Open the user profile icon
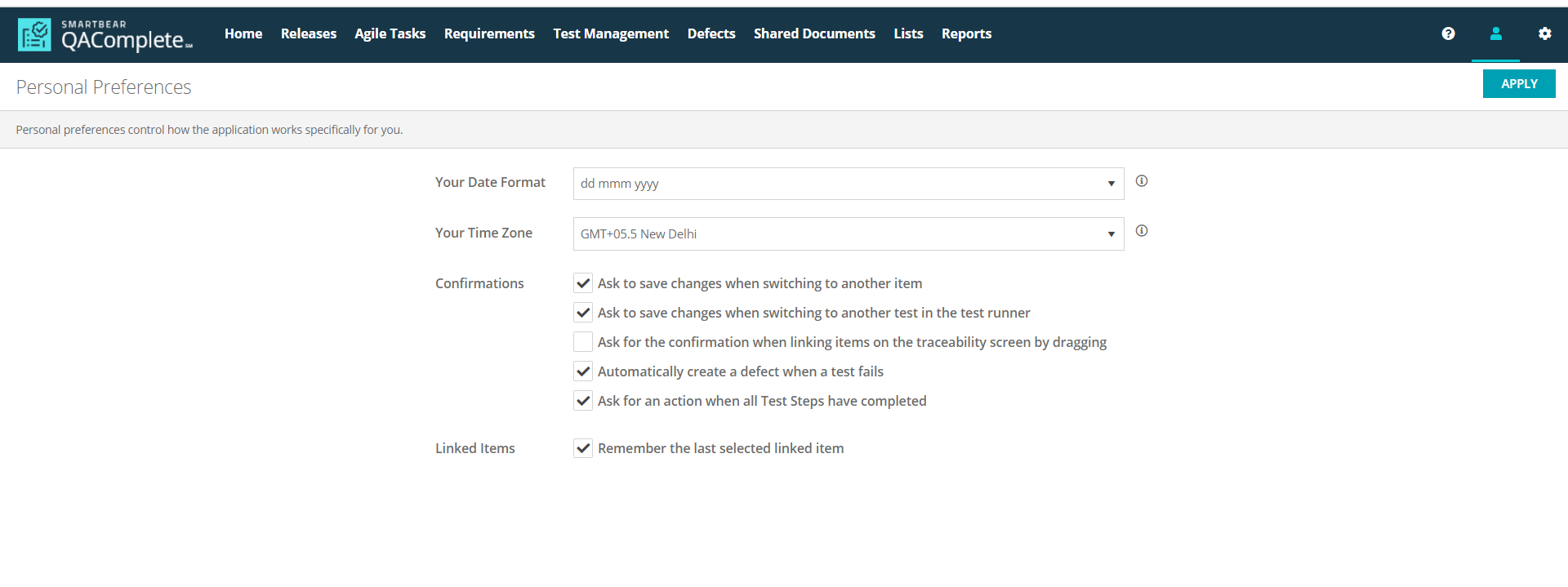The image size is (1568, 587). click(x=1495, y=33)
